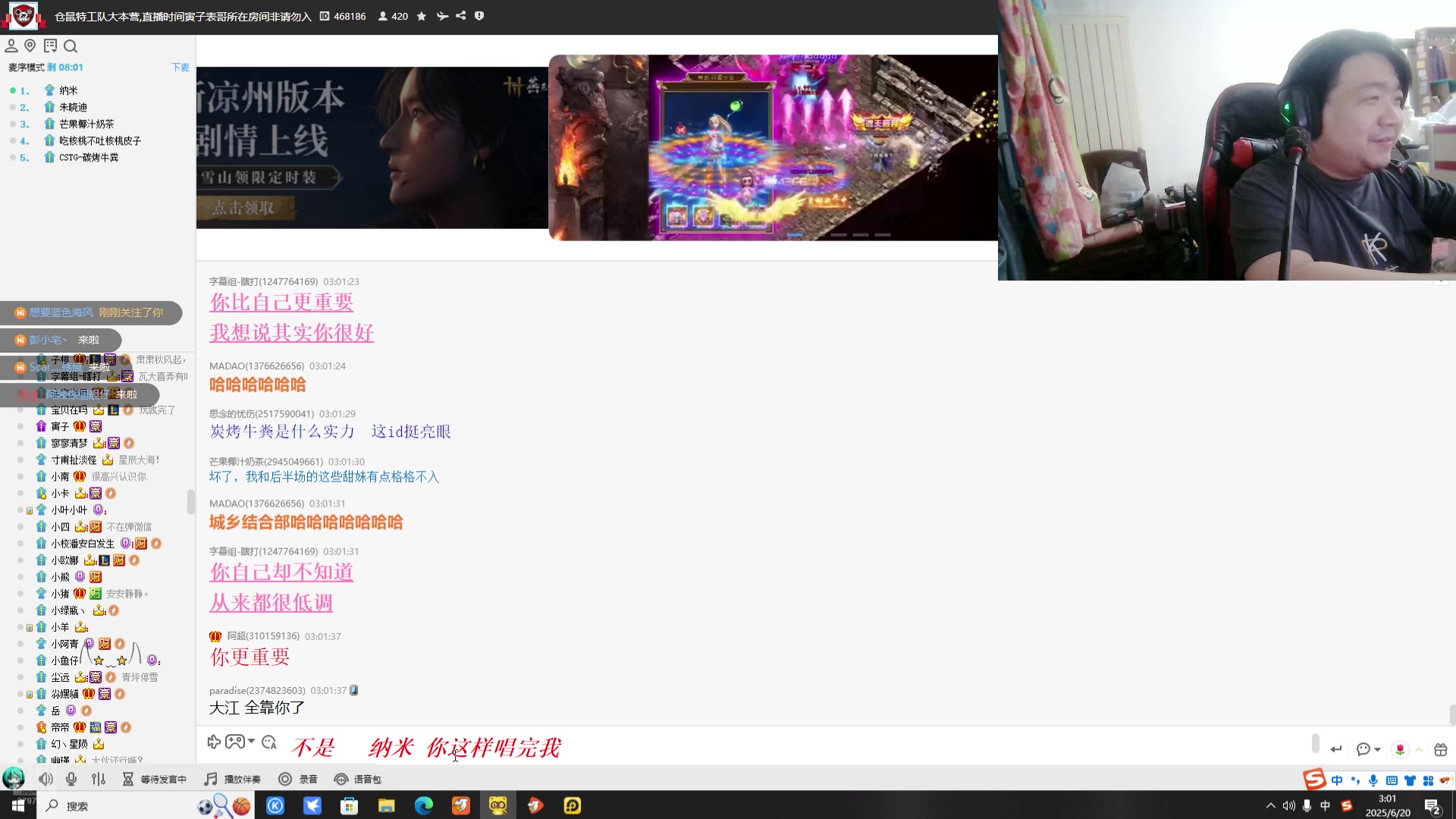Click the user list scrollbar thumb
1456x819 pixels.
click(190, 501)
